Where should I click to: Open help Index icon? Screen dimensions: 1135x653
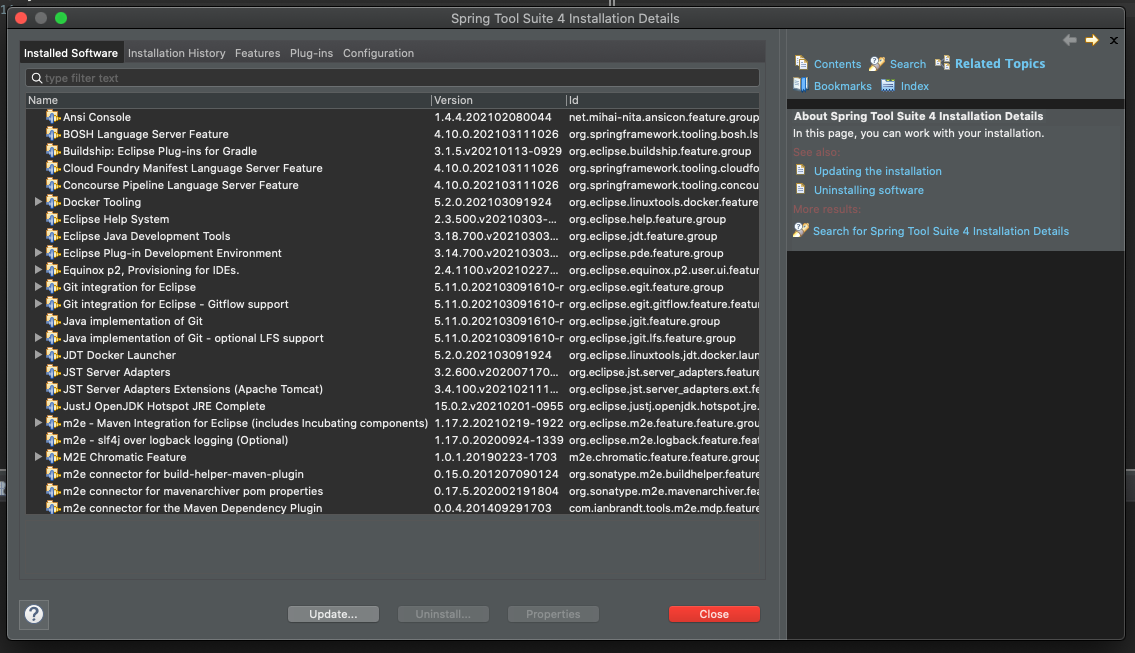pos(887,85)
